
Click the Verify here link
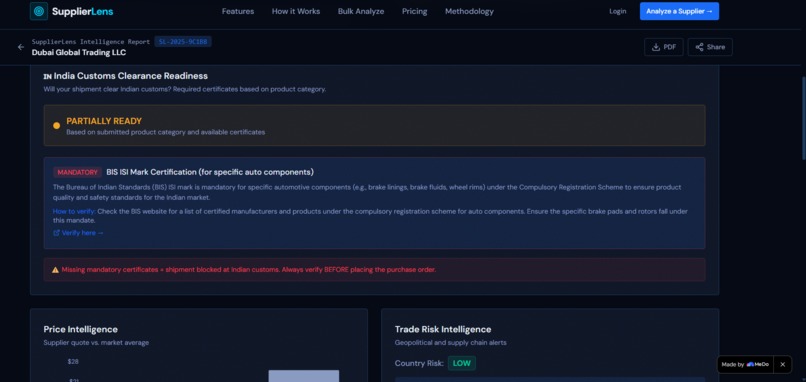[x=78, y=233]
